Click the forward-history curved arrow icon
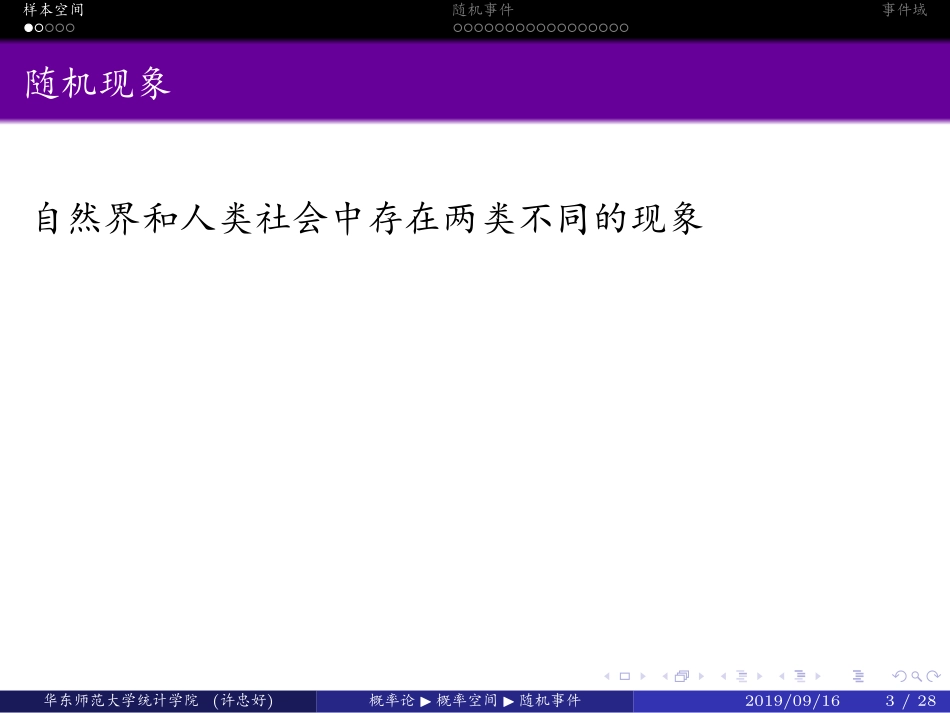Viewport: 950px width, 713px height. pyautogui.click(x=935, y=675)
